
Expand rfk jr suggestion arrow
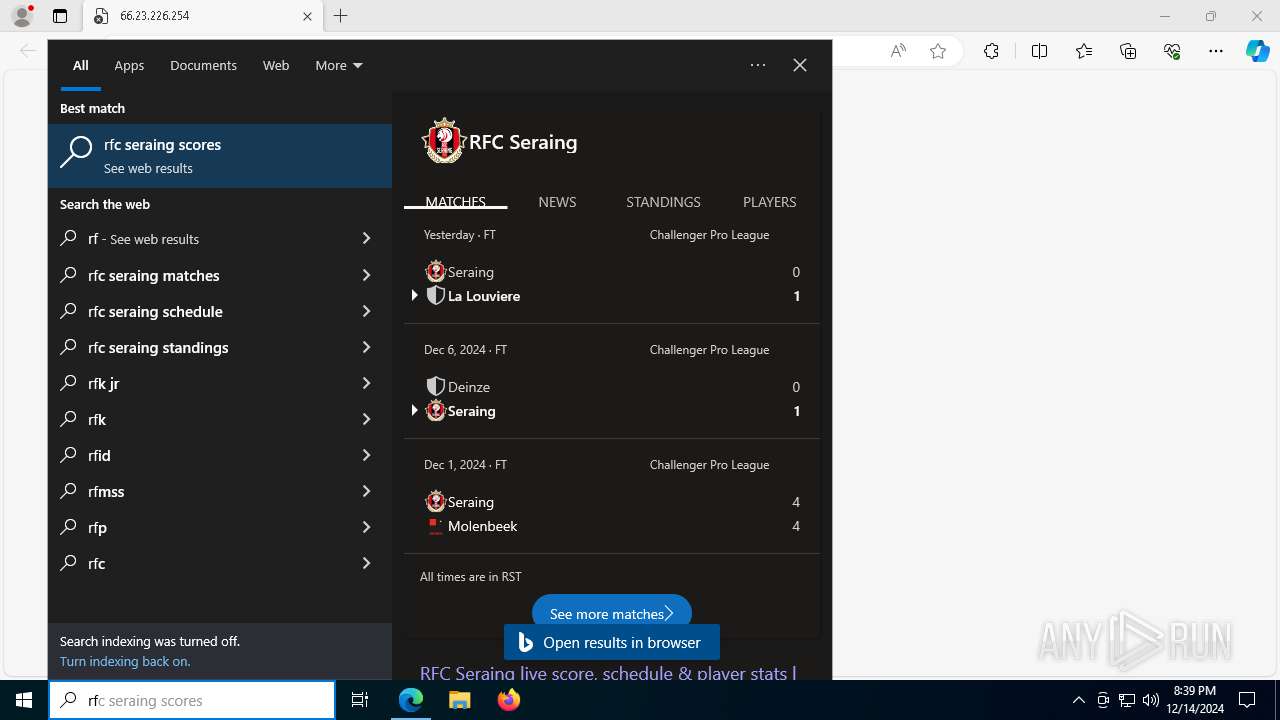(366, 382)
